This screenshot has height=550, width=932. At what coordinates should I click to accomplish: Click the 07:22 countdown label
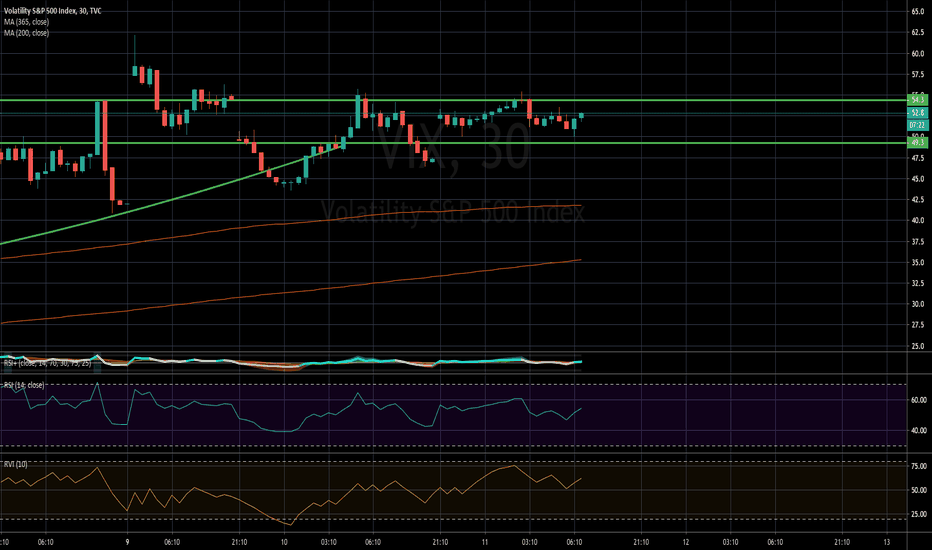918,125
